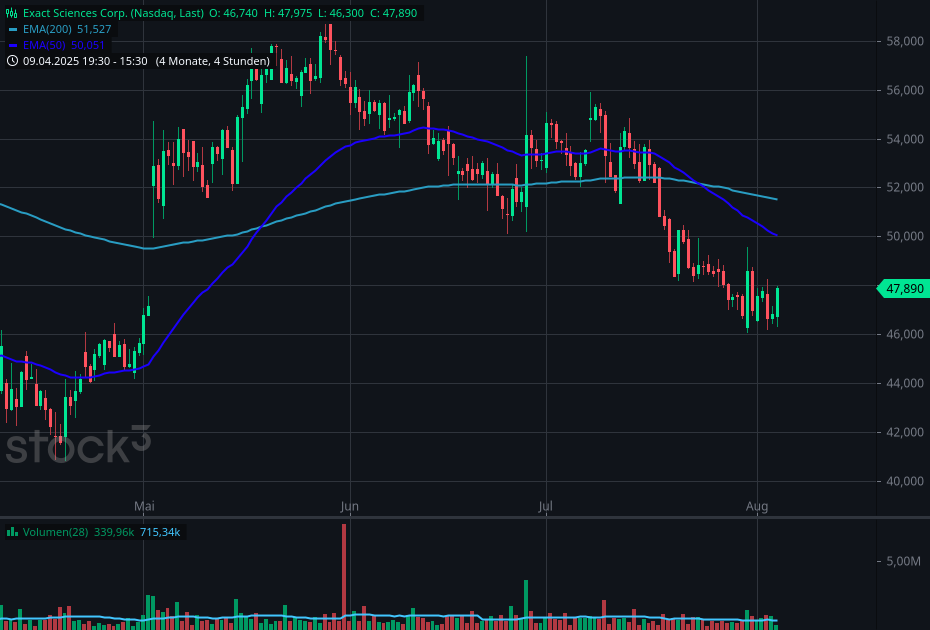Click the 5,00M volume axis label
930x630 pixels.
[x=903, y=562]
